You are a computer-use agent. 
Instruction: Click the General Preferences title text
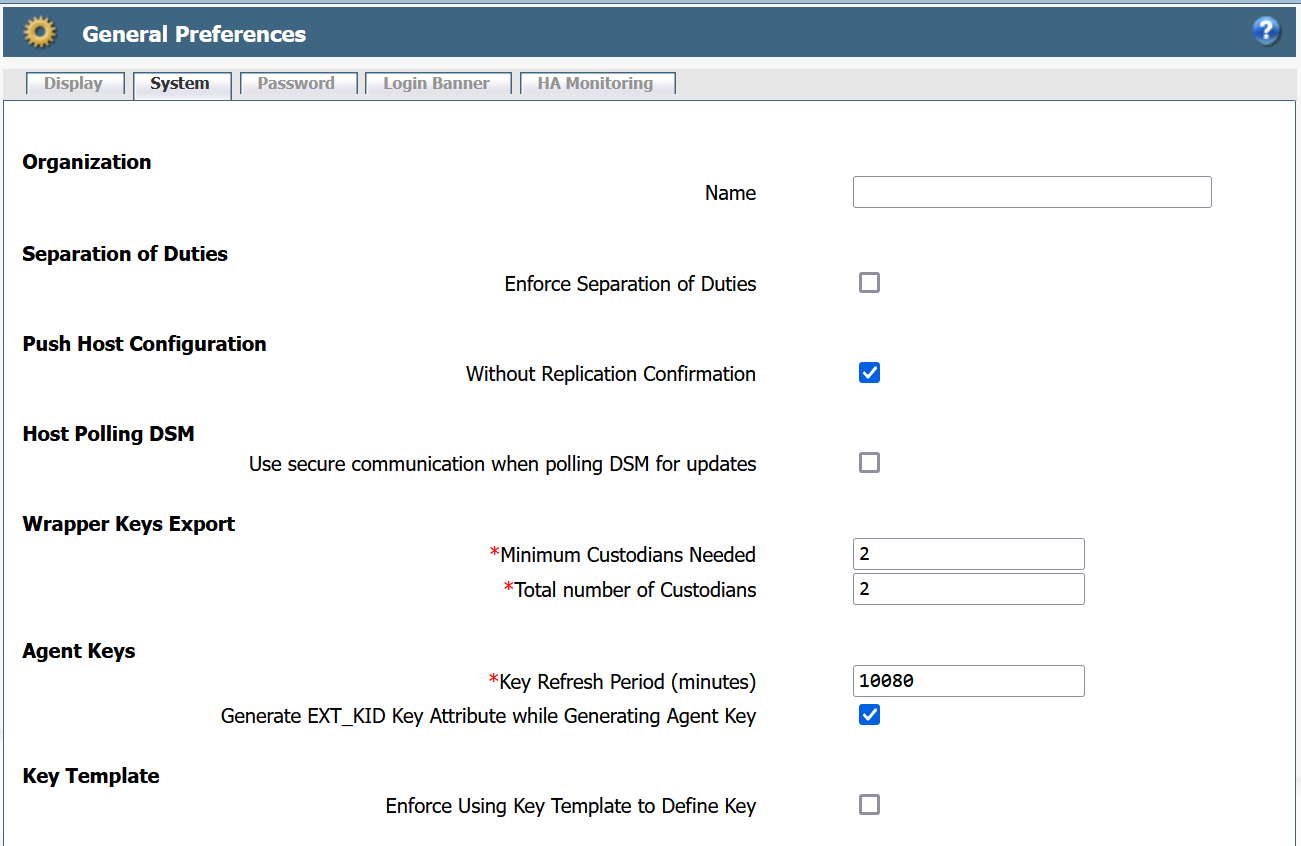coord(193,33)
